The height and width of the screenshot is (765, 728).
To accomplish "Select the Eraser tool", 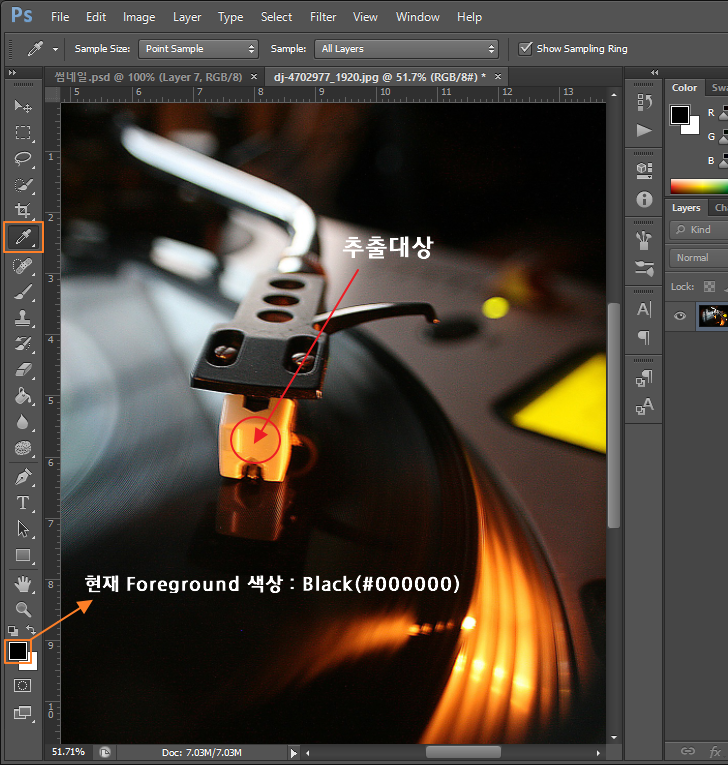I will (22, 370).
